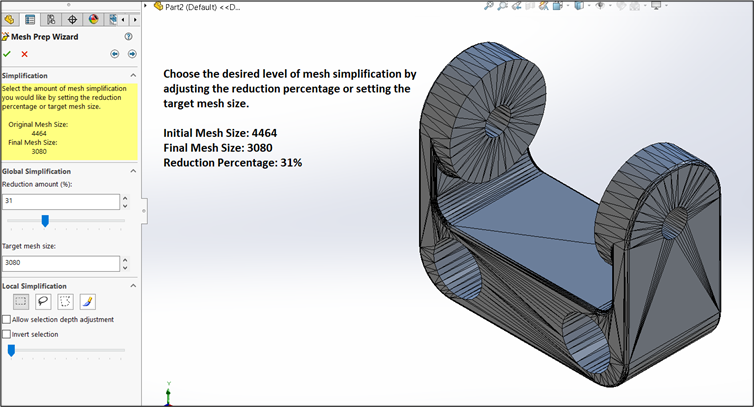The height and width of the screenshot is (407, 754).
Task: Go to the next wizard step arrow
Action: (x=132, y=54)
